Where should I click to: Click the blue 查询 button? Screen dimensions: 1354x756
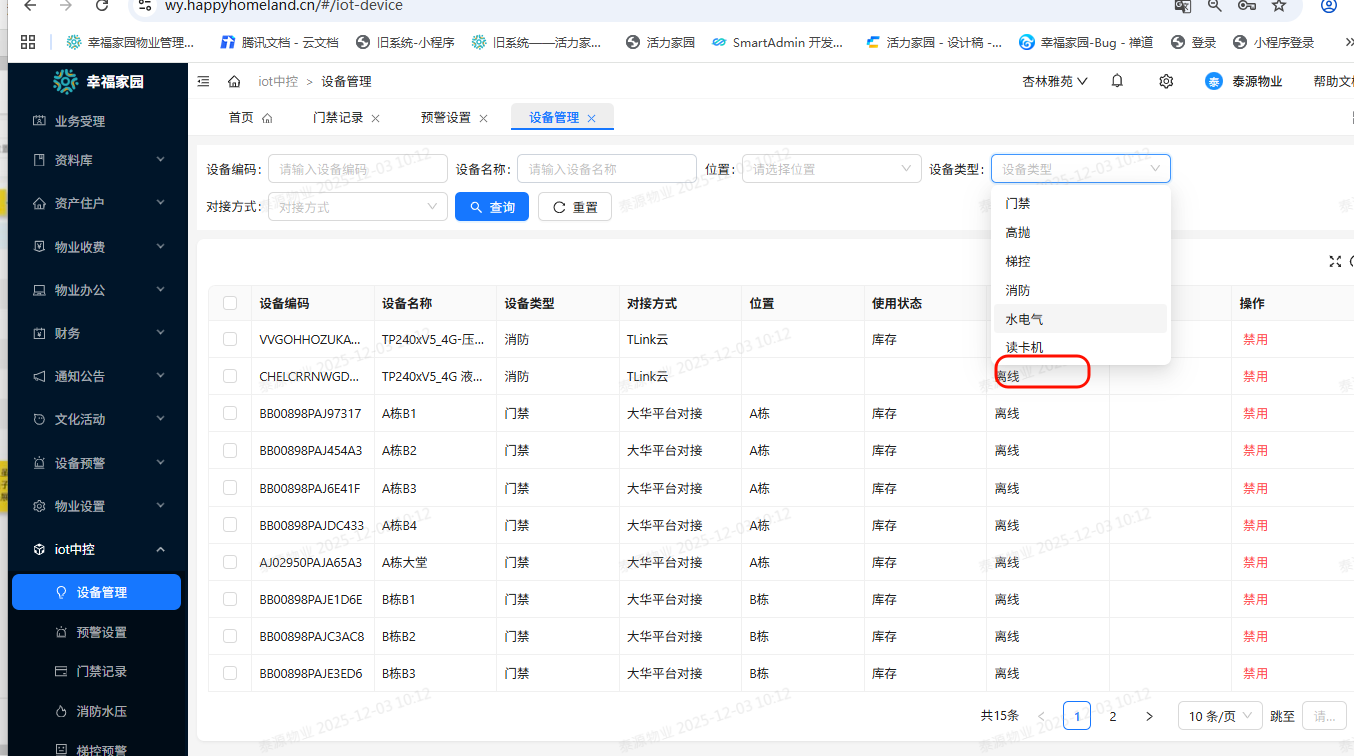[x=491, y=207]
